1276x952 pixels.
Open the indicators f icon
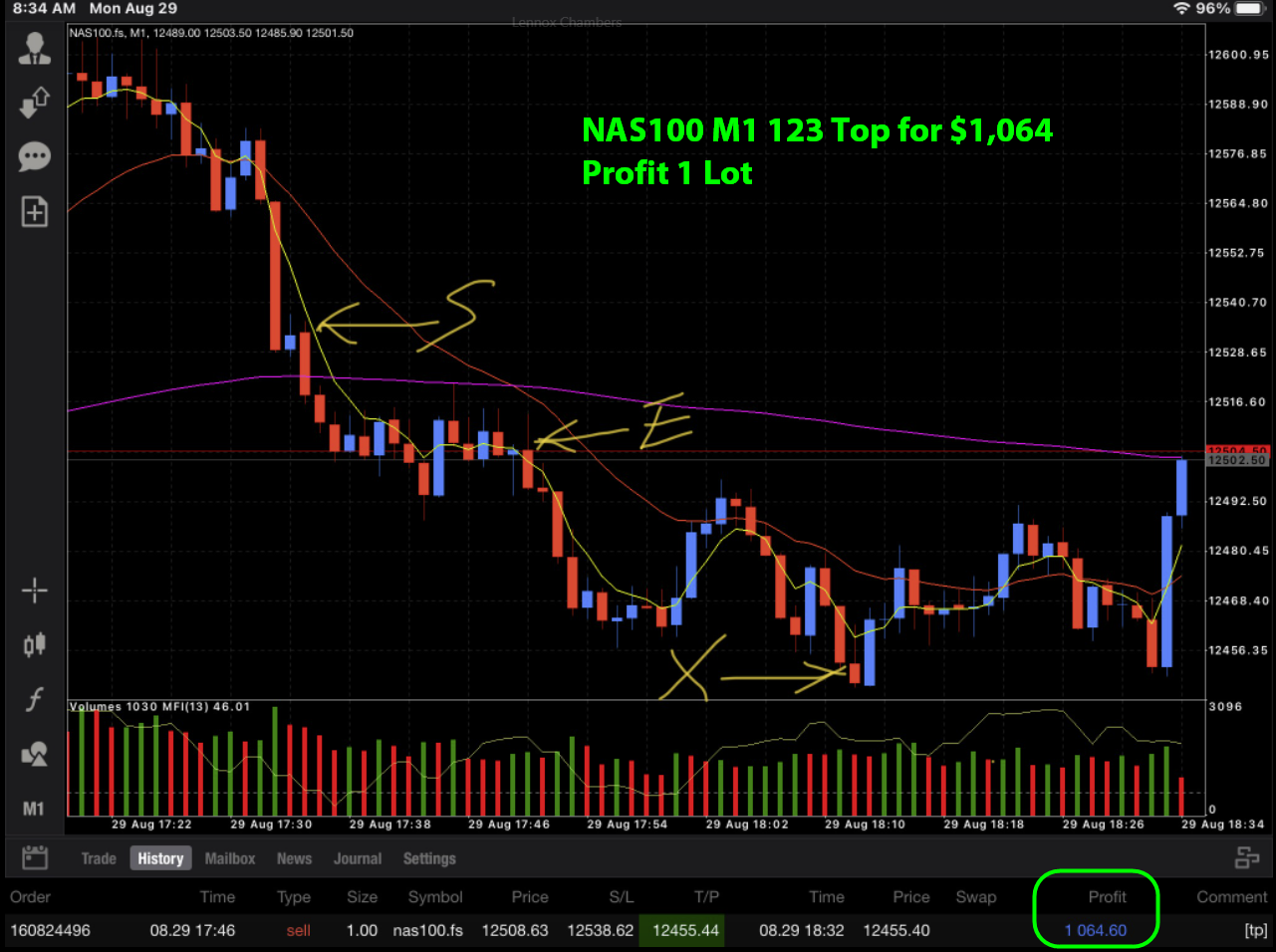34,699
